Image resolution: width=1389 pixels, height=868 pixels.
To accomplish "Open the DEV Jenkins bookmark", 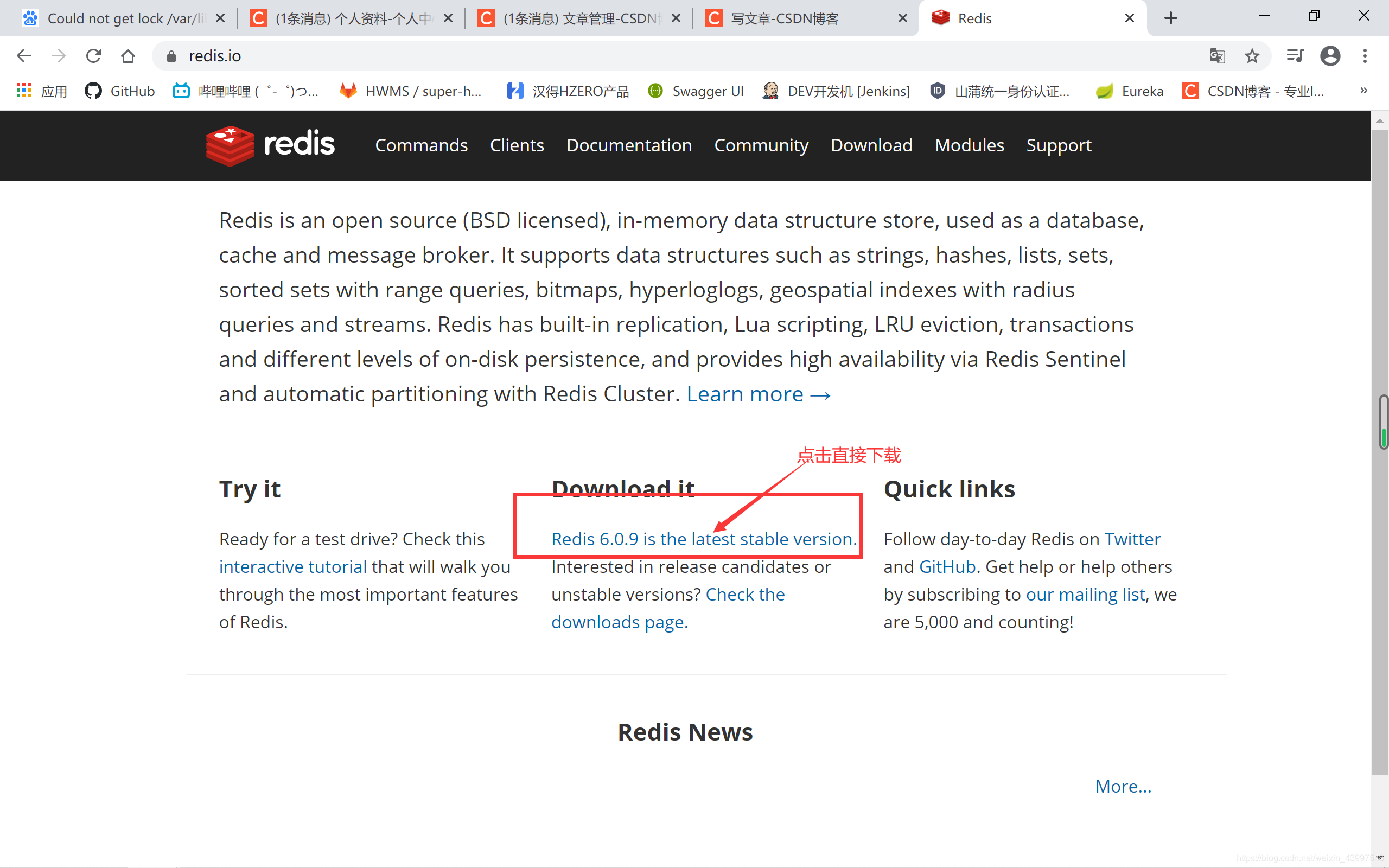I will [x=836, y=91].
